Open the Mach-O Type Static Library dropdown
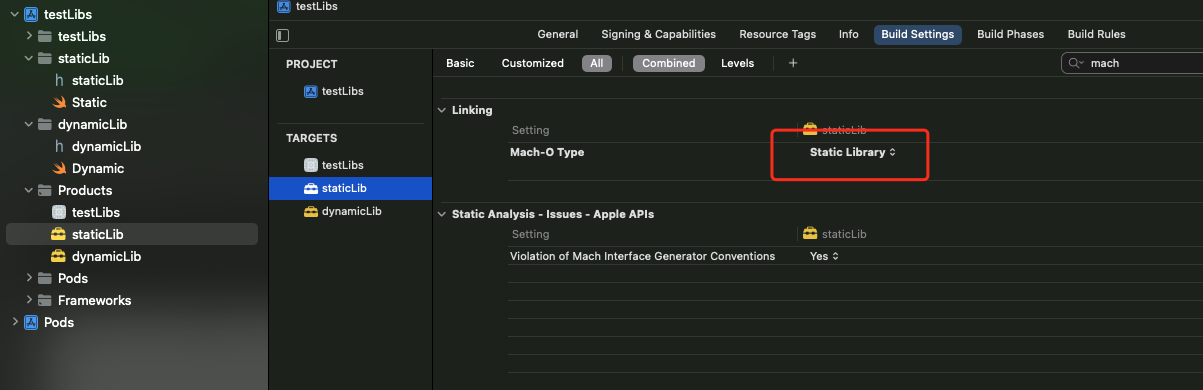 pos(852,152)
